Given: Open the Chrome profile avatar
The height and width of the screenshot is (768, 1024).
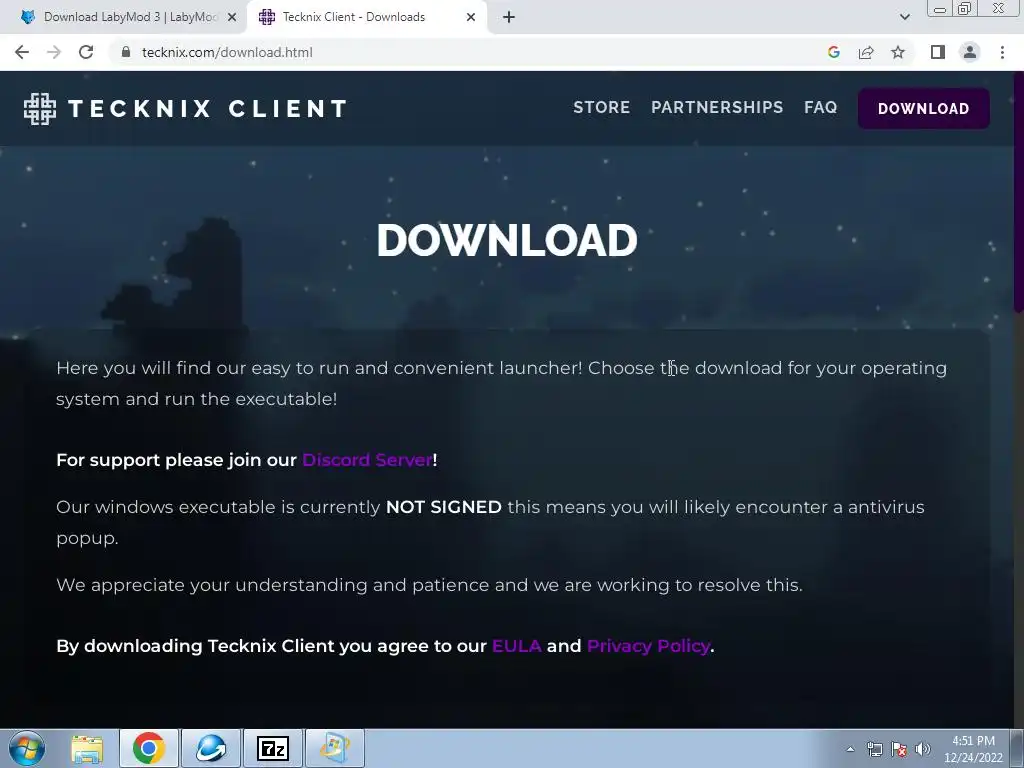Looking at the screenshot, I should [970, 52].
